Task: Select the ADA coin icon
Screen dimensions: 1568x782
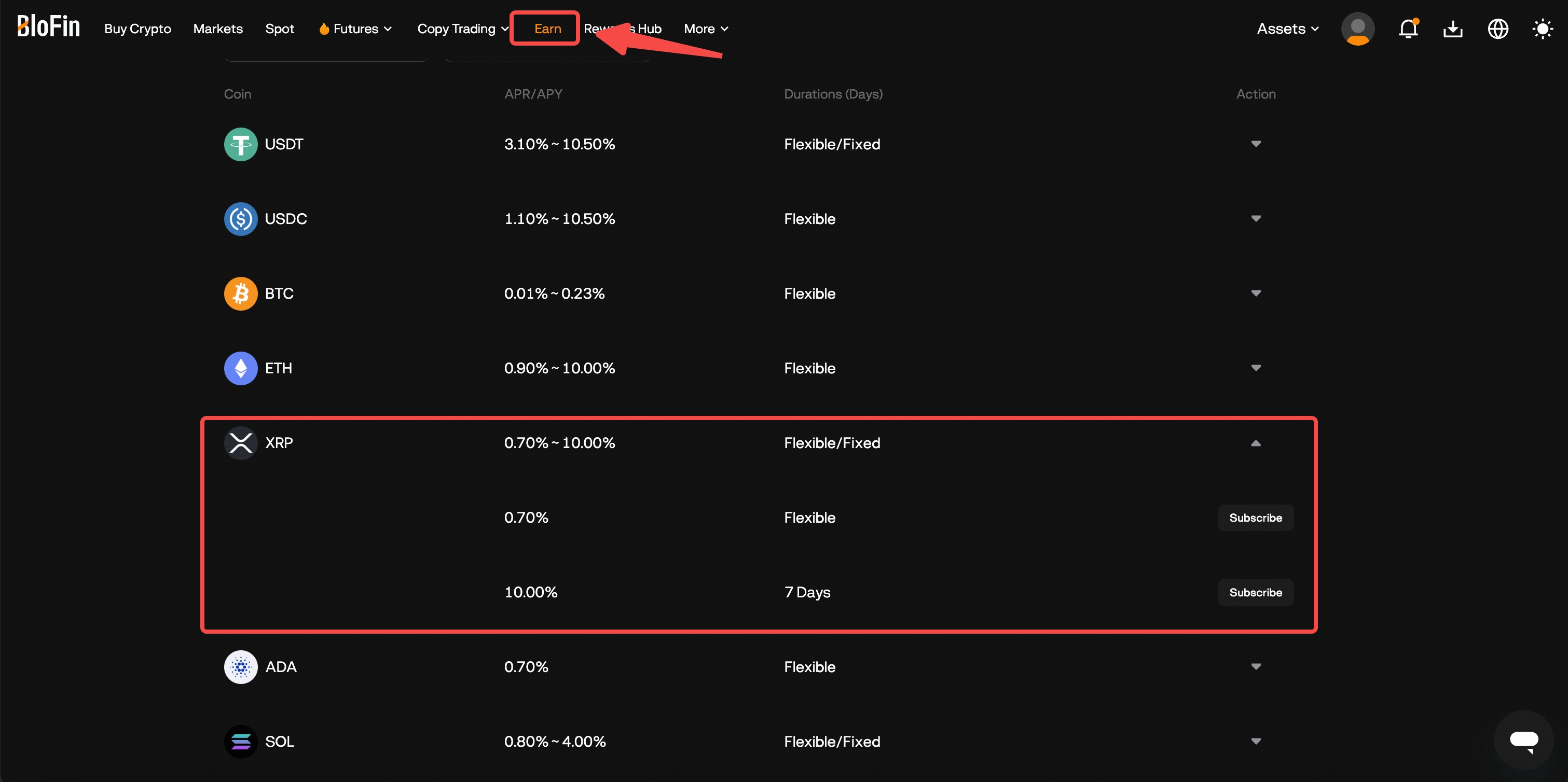Action: click(x=240, y=667)
